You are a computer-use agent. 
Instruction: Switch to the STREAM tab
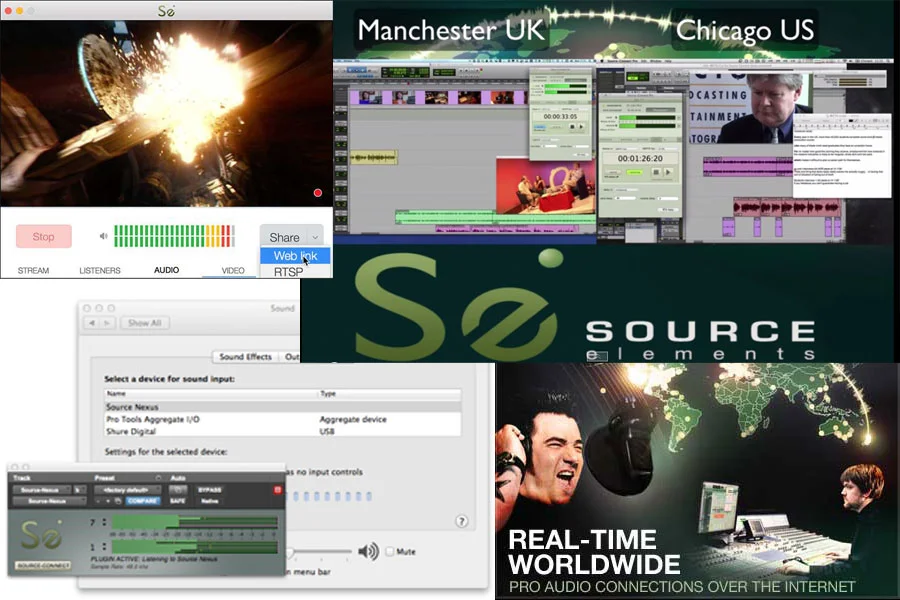[33, 270]
